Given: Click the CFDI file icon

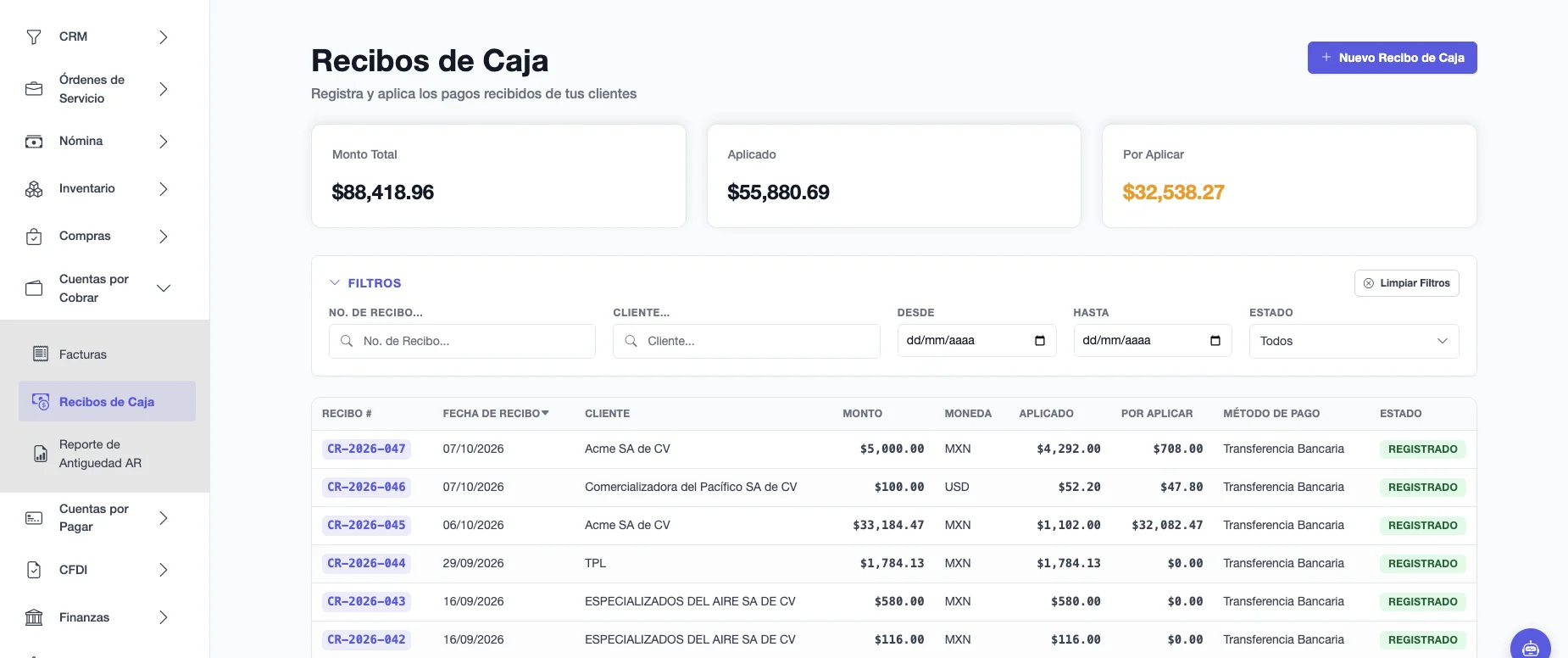Looking at the screenshot, I should point(34,570).
